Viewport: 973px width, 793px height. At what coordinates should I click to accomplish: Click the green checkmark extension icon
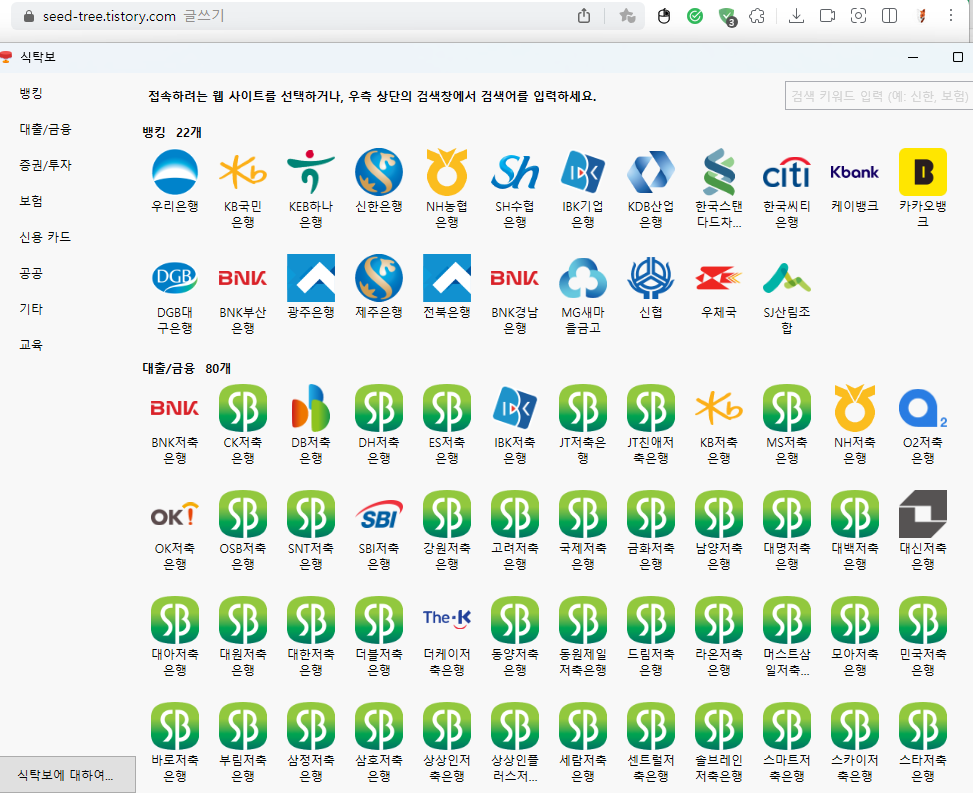695,16
